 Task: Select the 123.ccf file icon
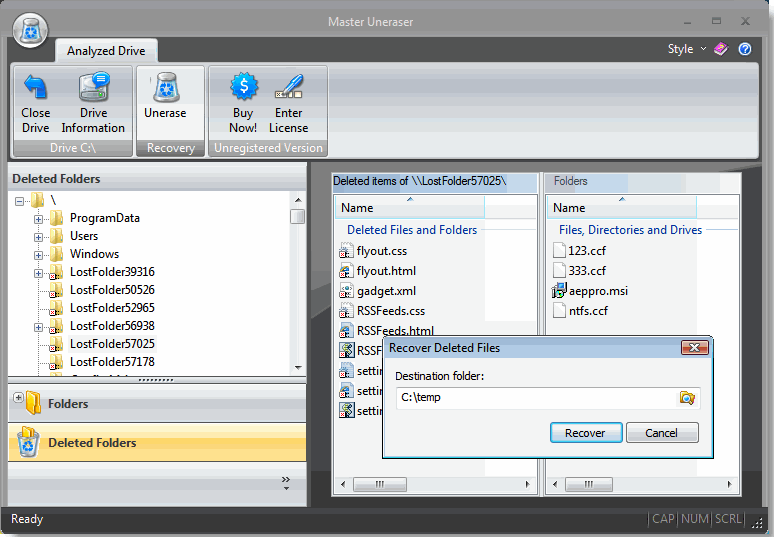pyautogui.click(x=559, y=251)
